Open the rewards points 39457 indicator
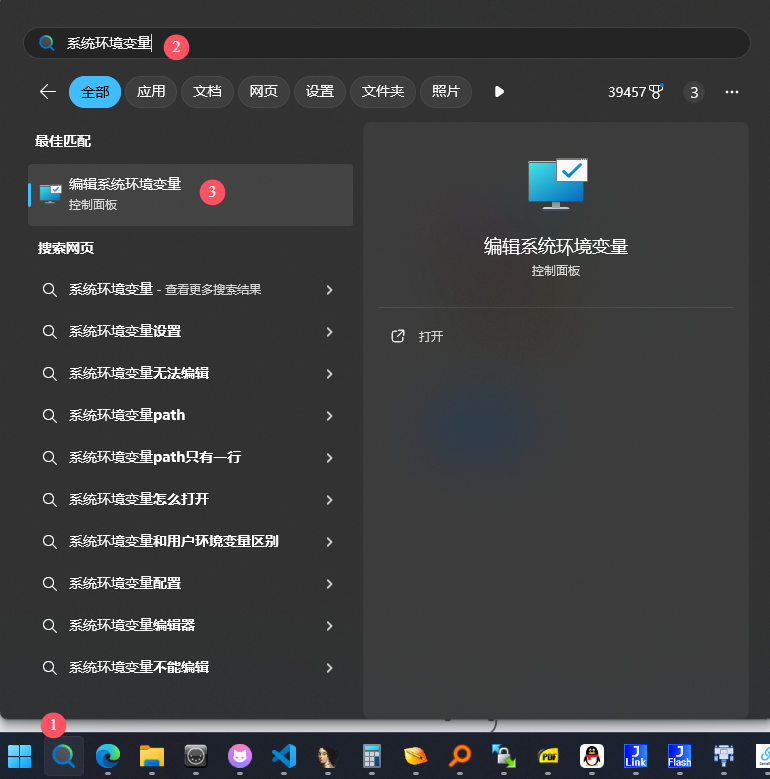This screenshot has height=779, width=770. pos(635,92)
